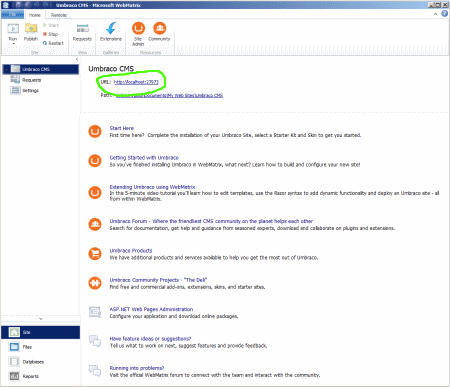Collapse the ribbon with the caret icon

(x=435, y=14)
